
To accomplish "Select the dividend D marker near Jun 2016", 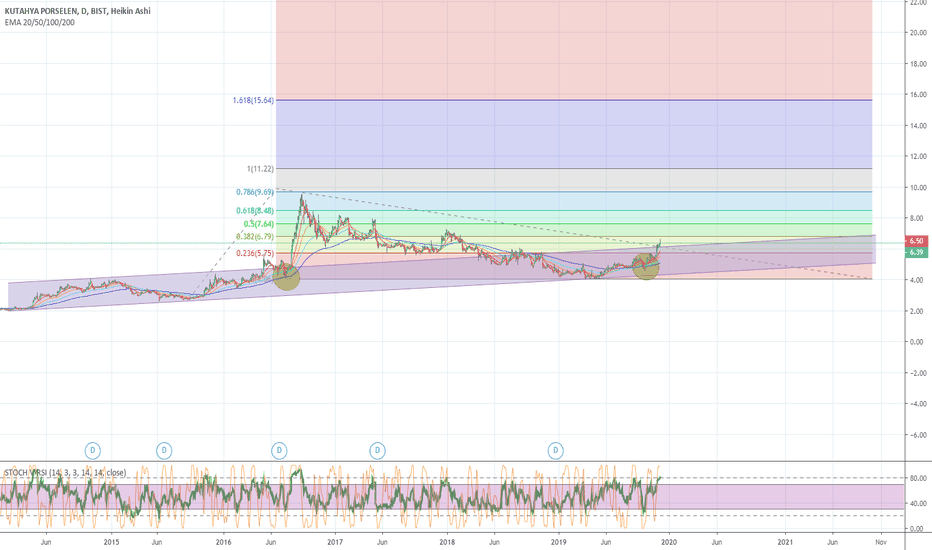I will (x=279, y=451).
